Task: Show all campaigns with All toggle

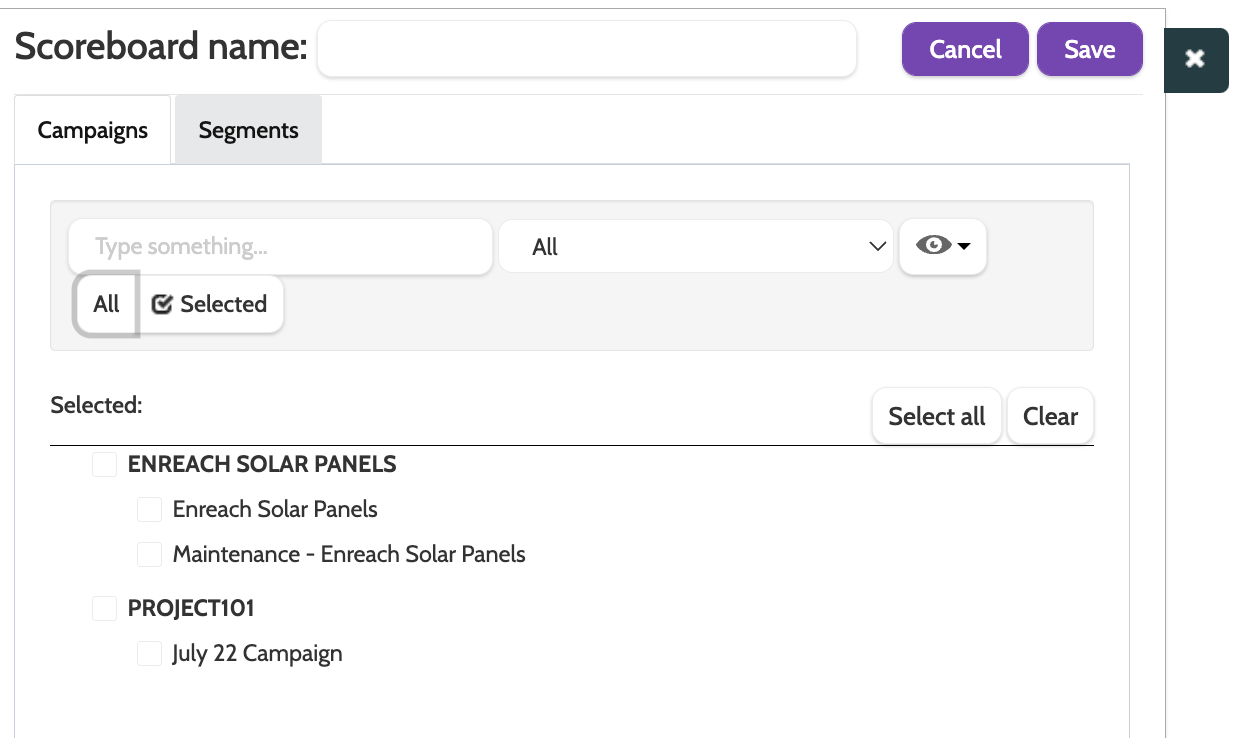Action: tap(106, 305)
